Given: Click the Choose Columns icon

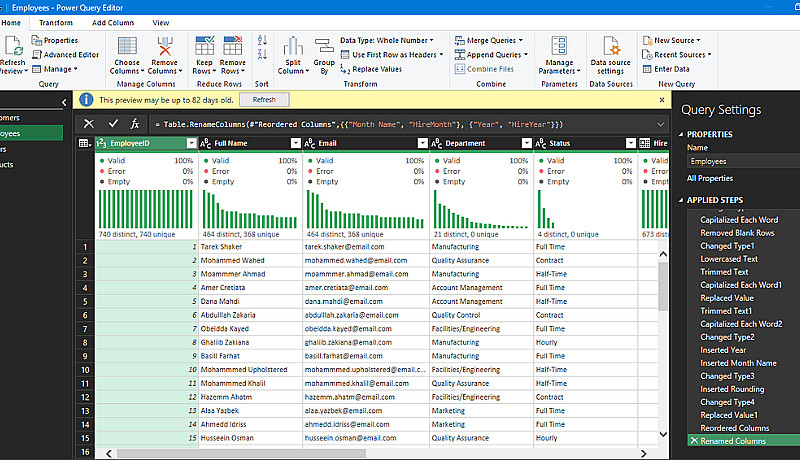Looking at the screenshot, I should (127, 46).
